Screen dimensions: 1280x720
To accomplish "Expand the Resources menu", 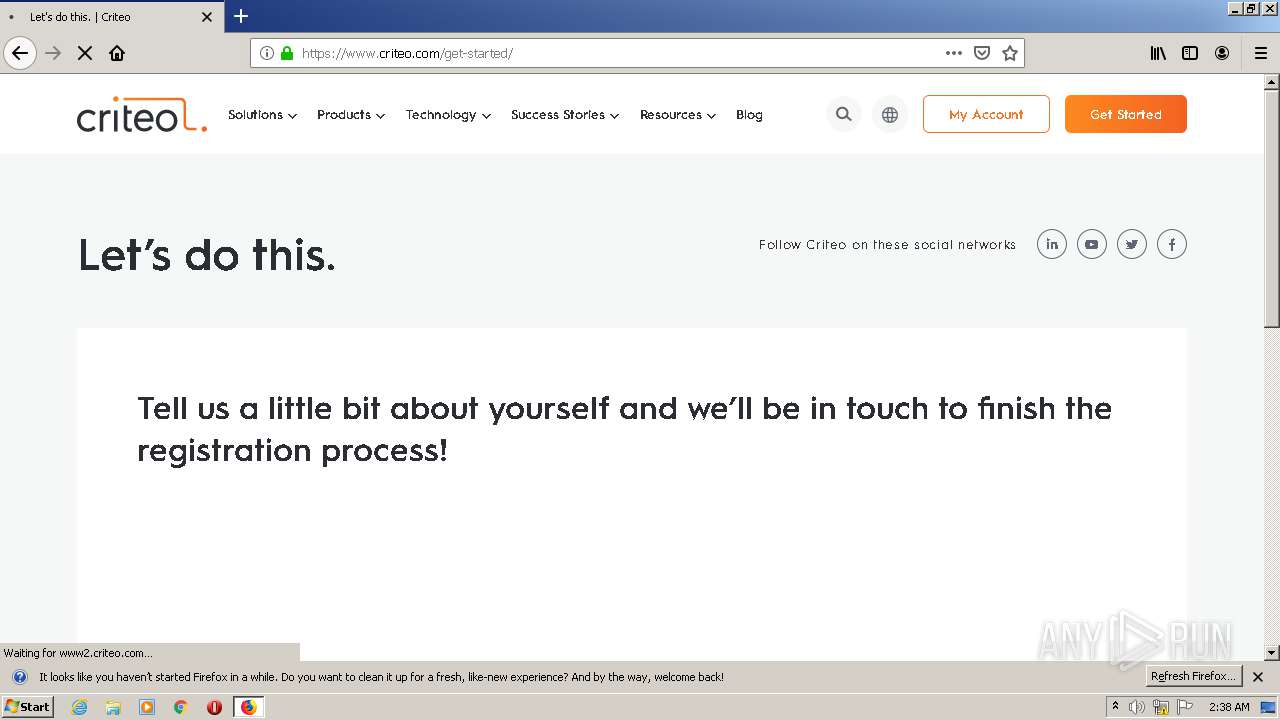I will pos(678,115).
